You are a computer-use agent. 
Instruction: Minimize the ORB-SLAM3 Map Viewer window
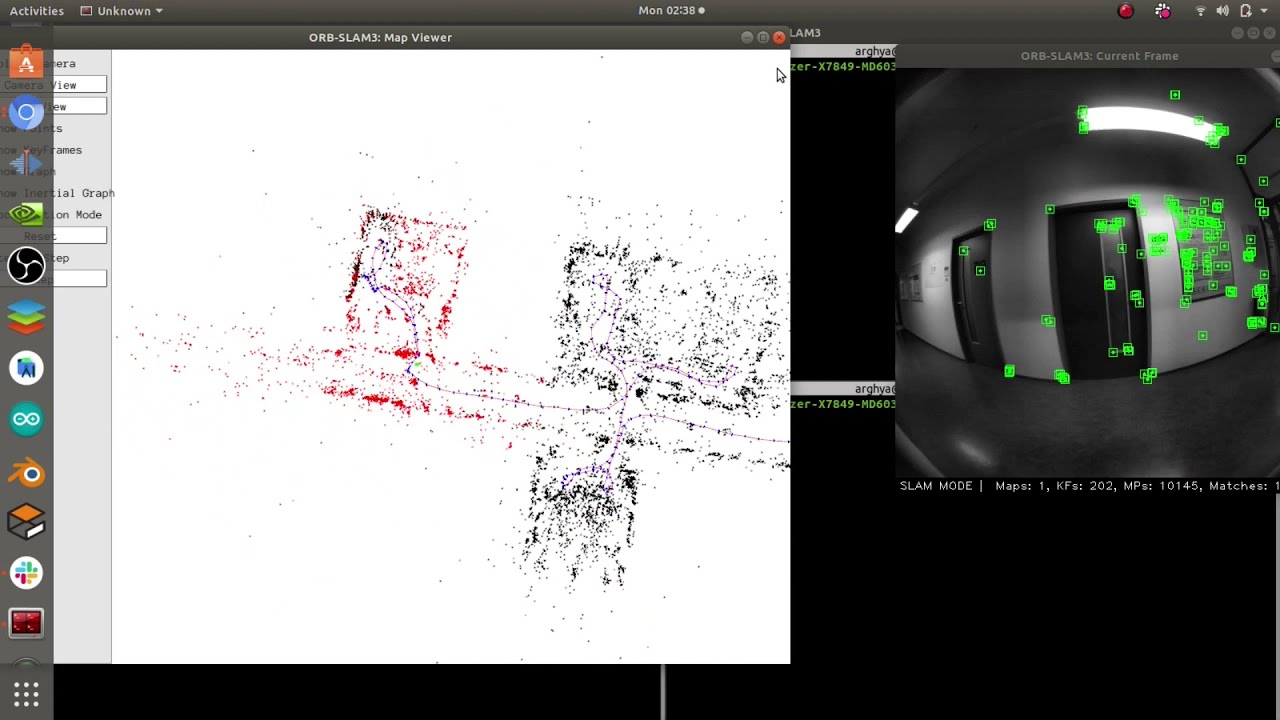coord(747,37)
